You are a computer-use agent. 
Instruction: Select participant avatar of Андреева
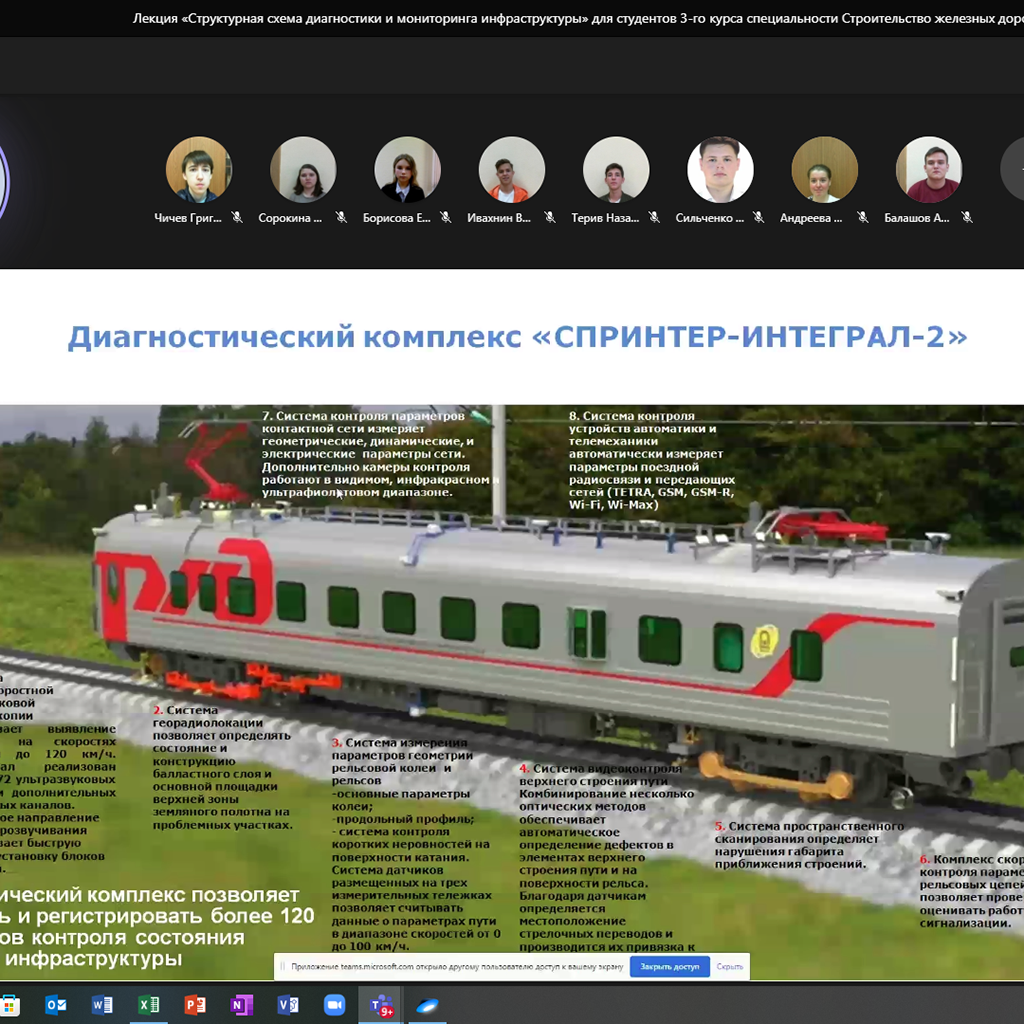tap(825, 169)
